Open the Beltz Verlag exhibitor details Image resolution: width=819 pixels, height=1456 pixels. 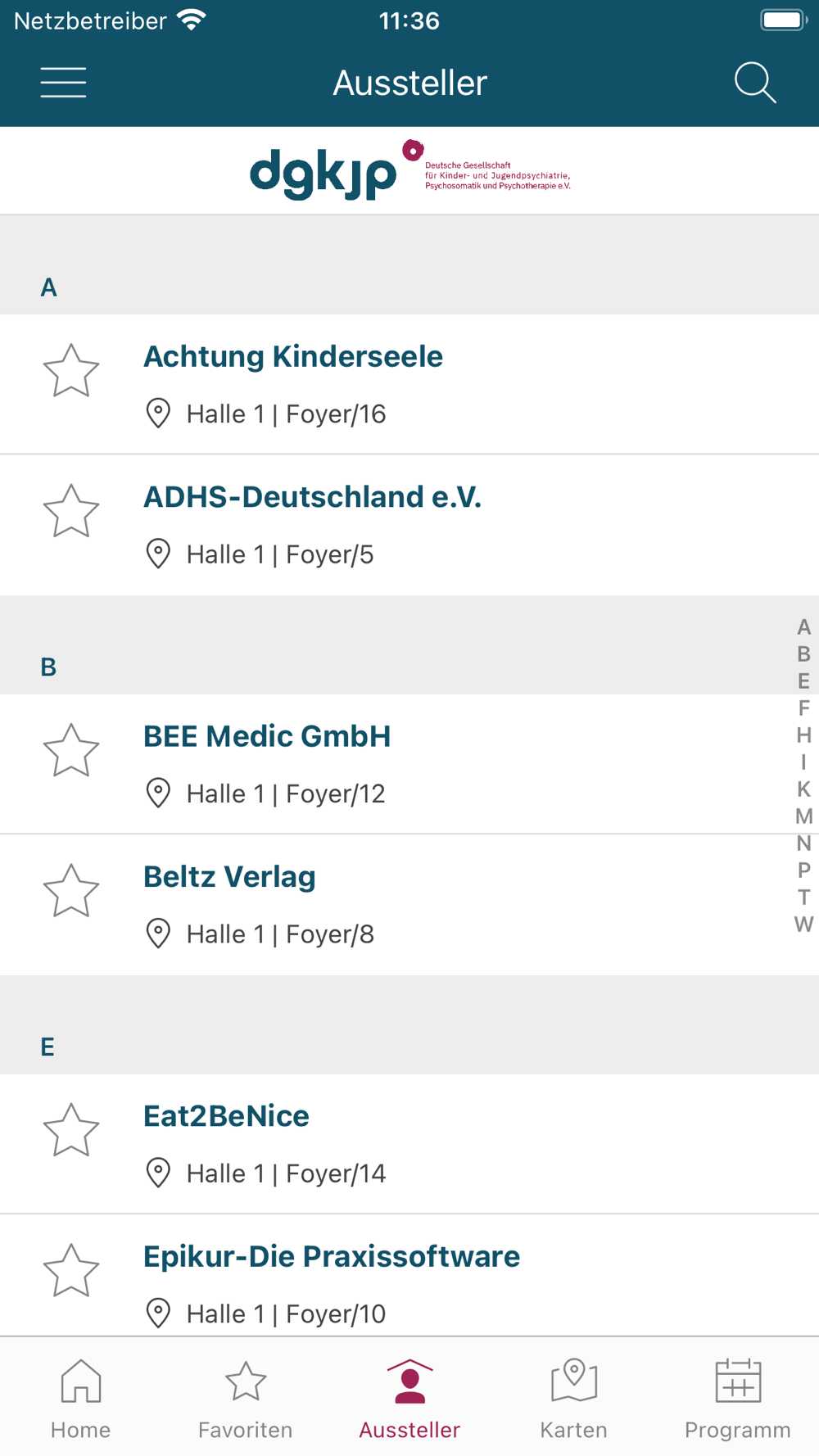coord(229,877)
